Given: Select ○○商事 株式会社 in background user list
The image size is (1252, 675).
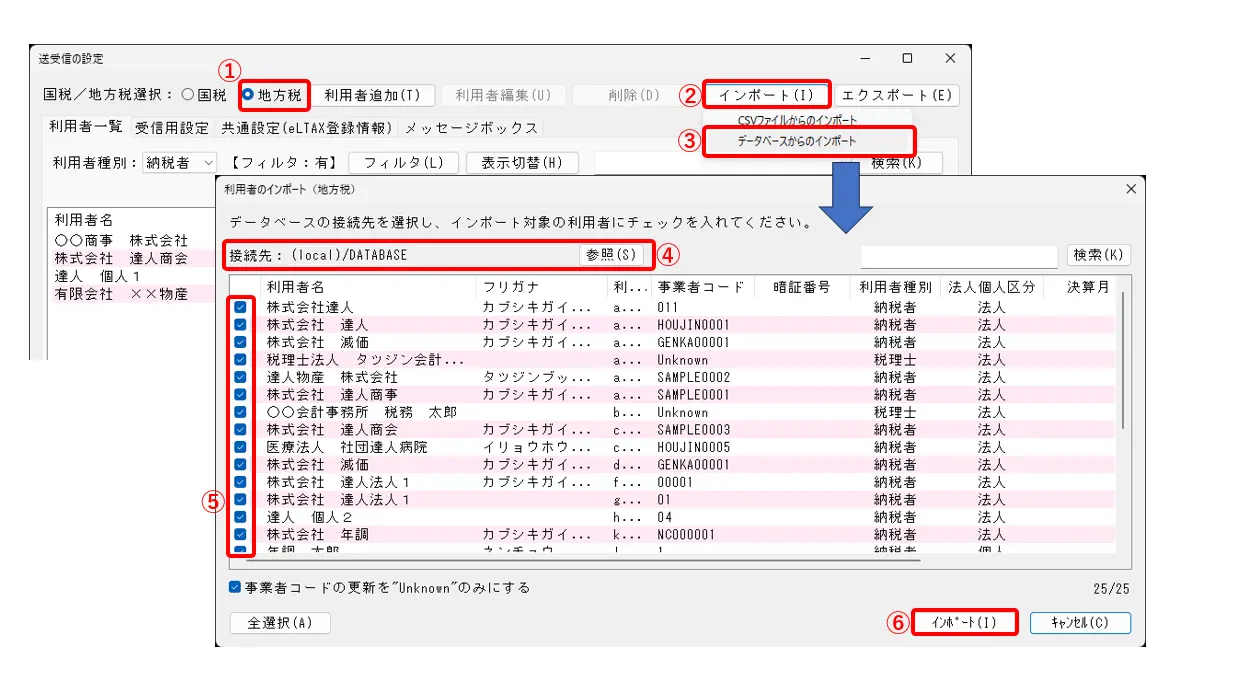Looking at the screenshot, I should [121, 240].
